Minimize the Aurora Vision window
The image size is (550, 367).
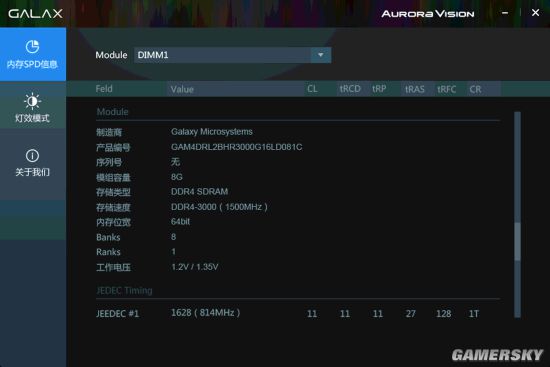click(x=505, y=13)
